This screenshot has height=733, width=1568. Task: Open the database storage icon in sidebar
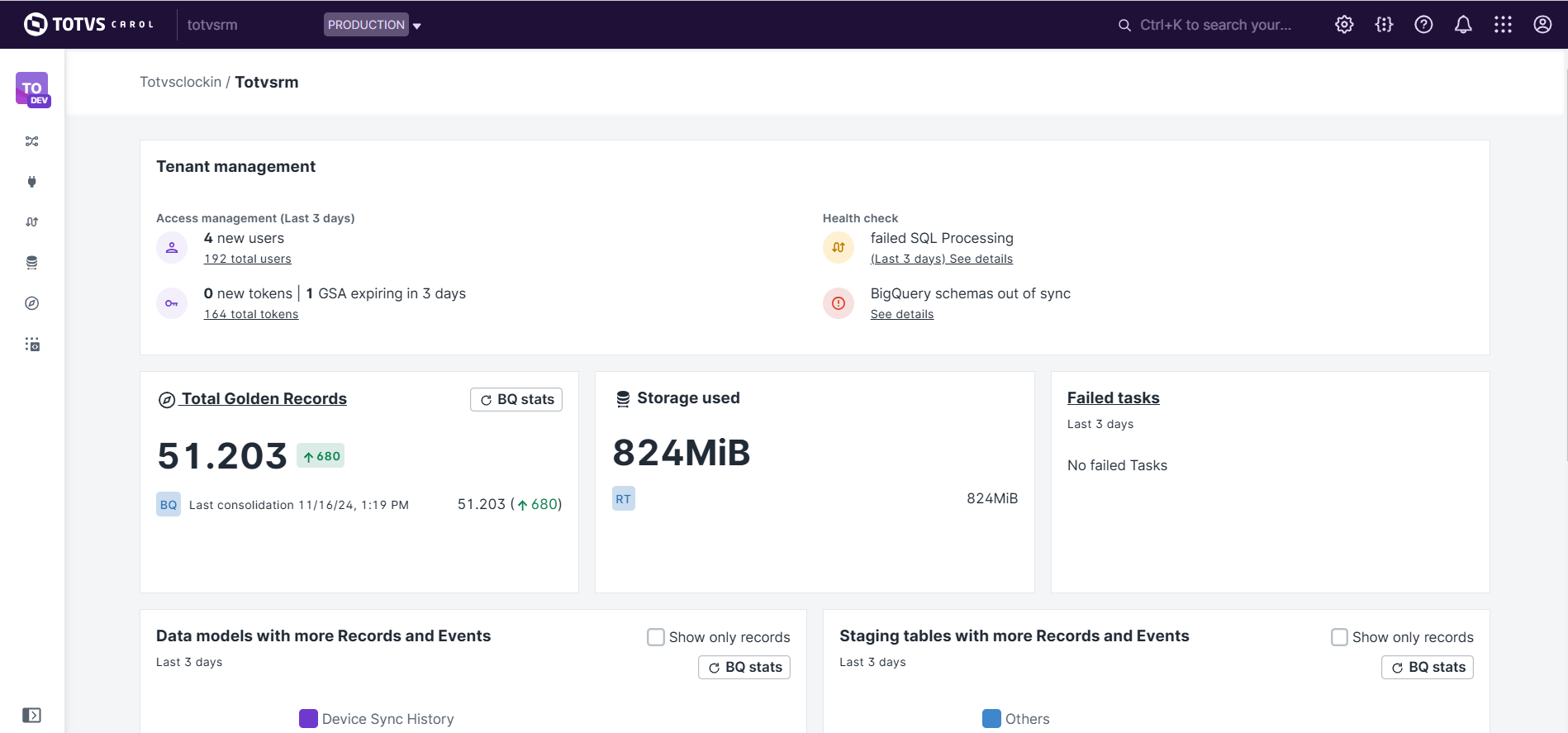tap(32, 263)
